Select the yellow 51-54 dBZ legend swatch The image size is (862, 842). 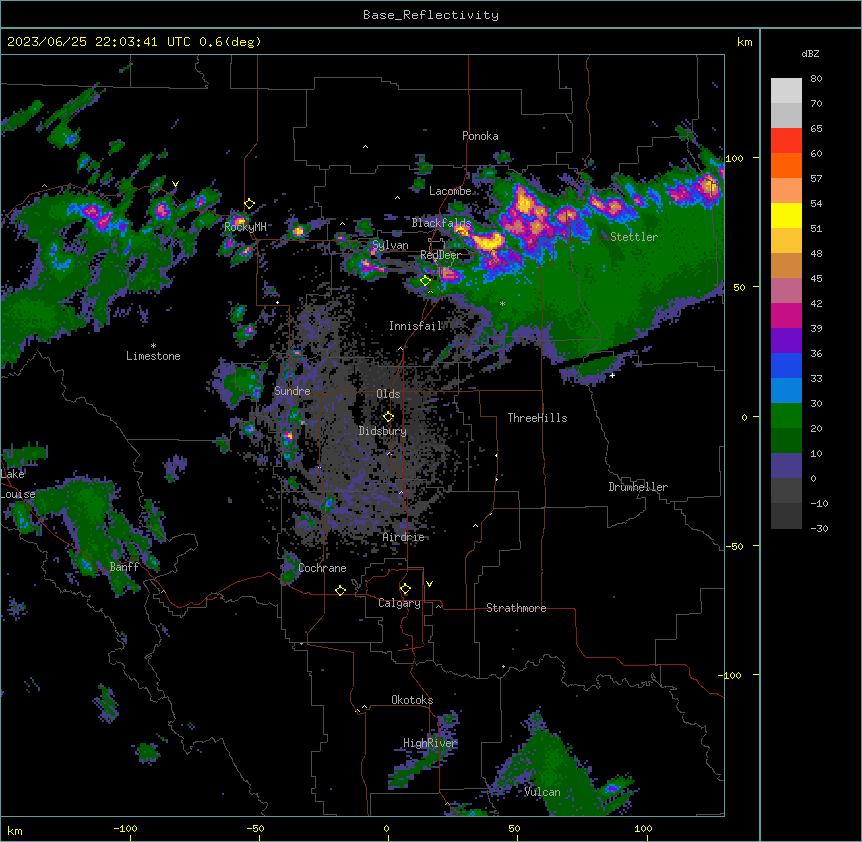point(786,215)
